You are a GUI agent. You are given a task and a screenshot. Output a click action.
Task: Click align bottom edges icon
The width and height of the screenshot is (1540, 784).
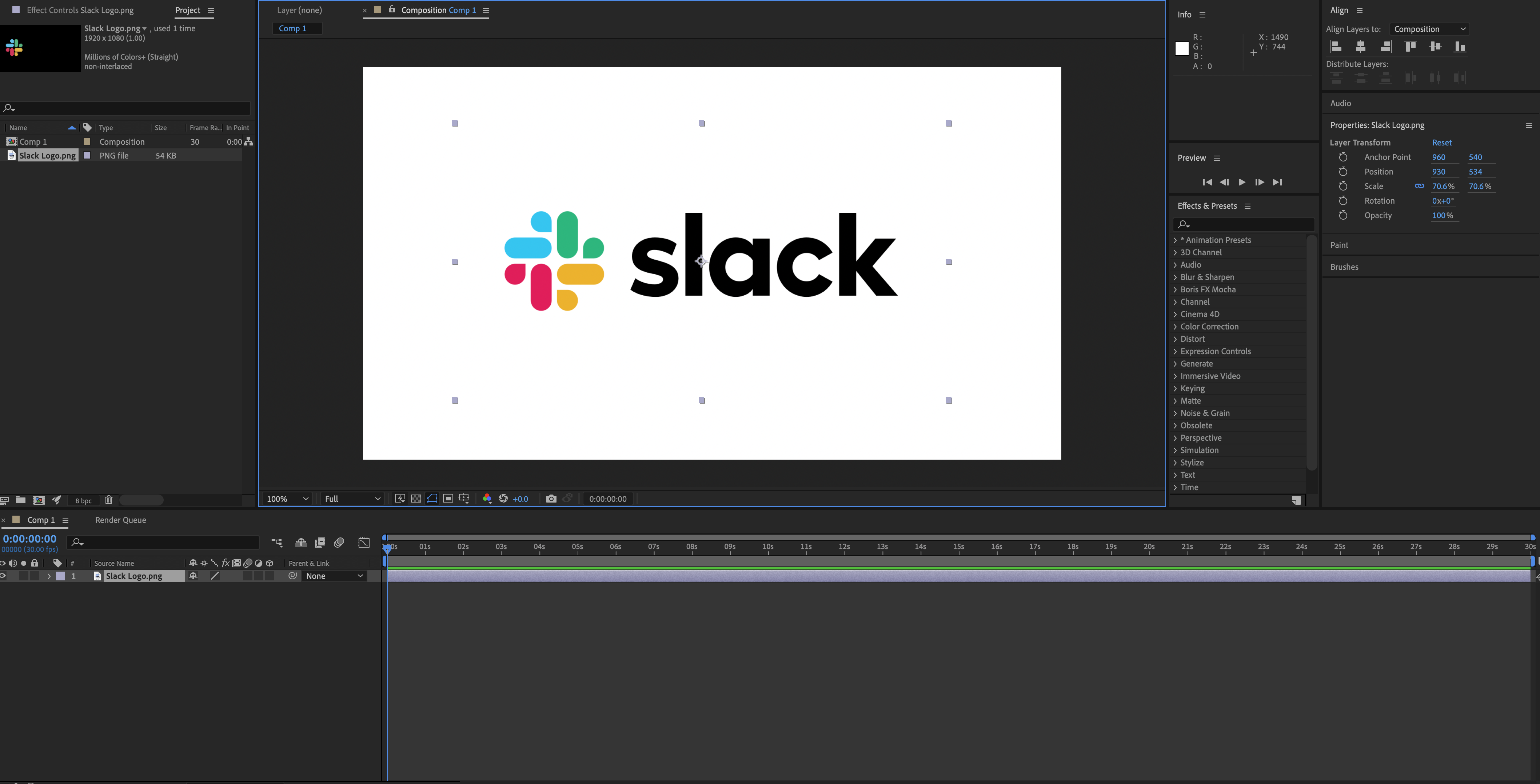click(x=1460, y=47)
